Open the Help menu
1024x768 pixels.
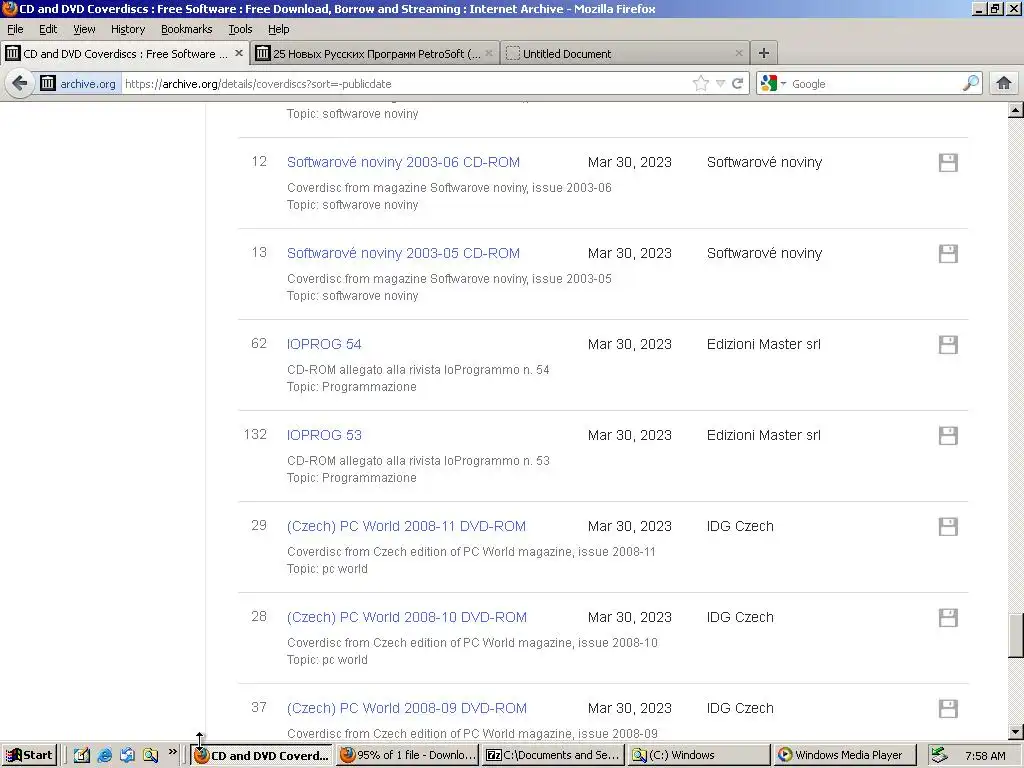coord(278,29)
